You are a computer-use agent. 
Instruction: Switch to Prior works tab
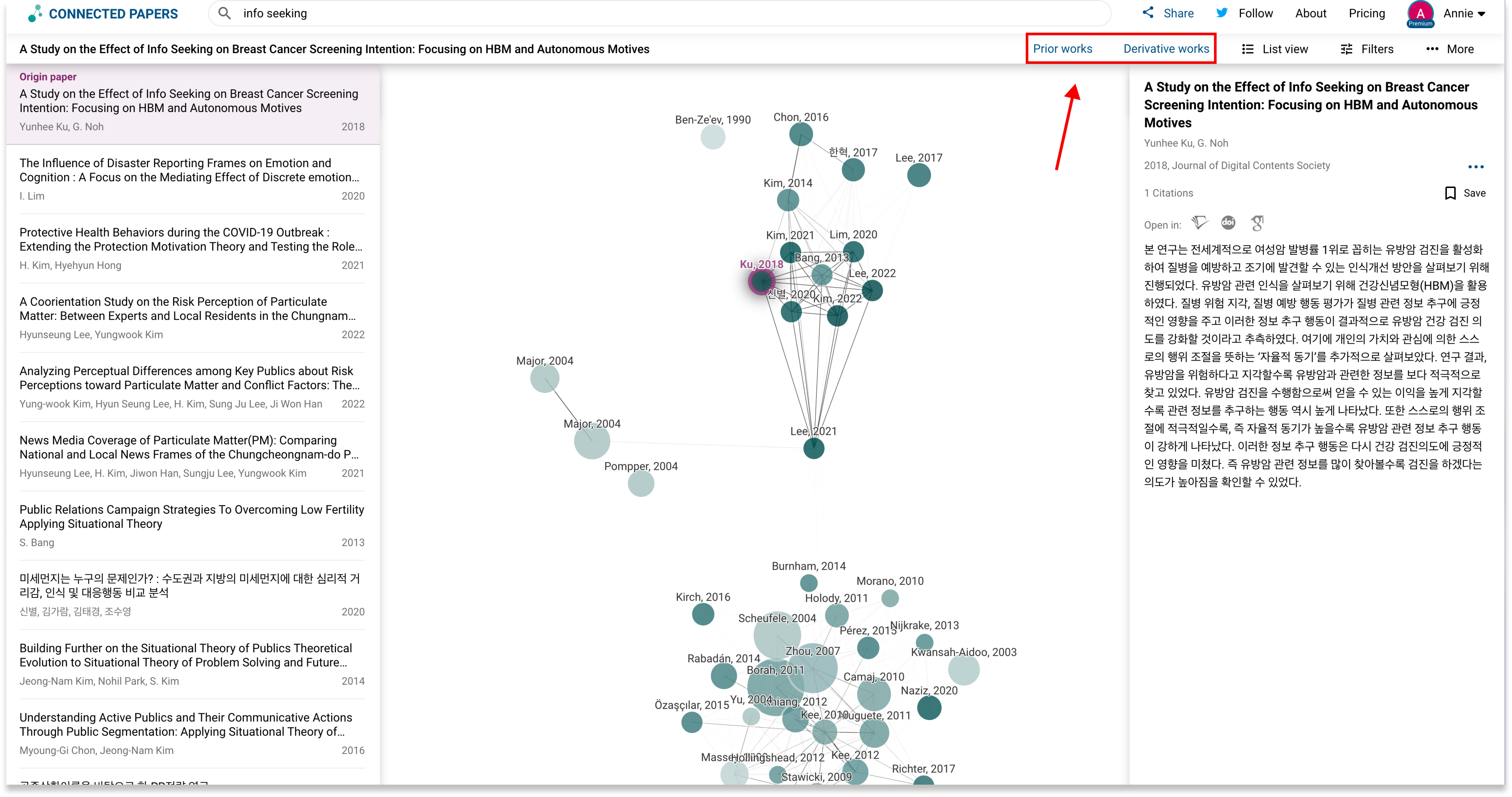pyautogui.click(x=1062, y=49)
